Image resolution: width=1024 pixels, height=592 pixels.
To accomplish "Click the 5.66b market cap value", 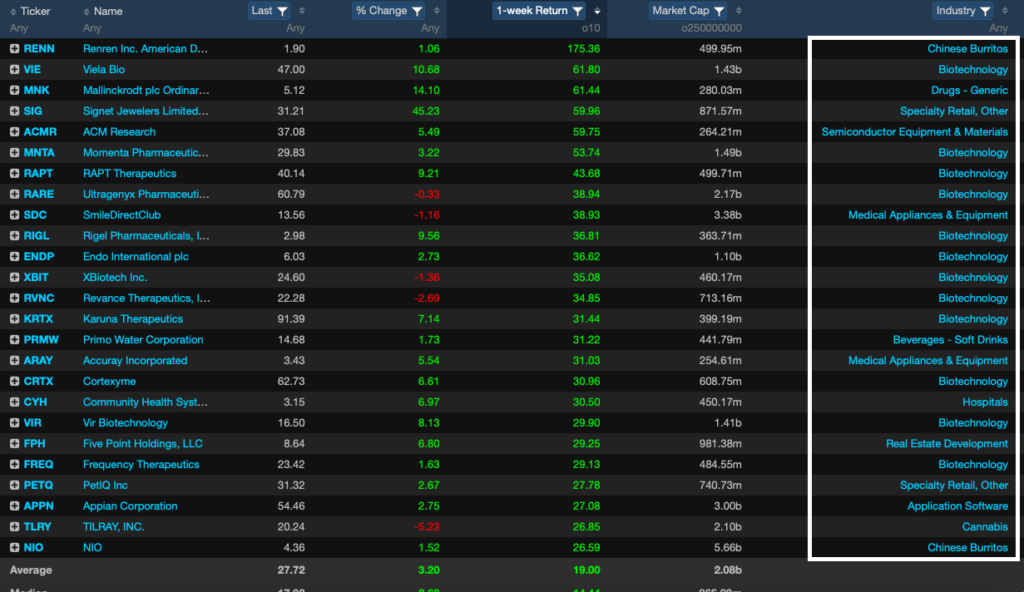I will pos(728,548).
